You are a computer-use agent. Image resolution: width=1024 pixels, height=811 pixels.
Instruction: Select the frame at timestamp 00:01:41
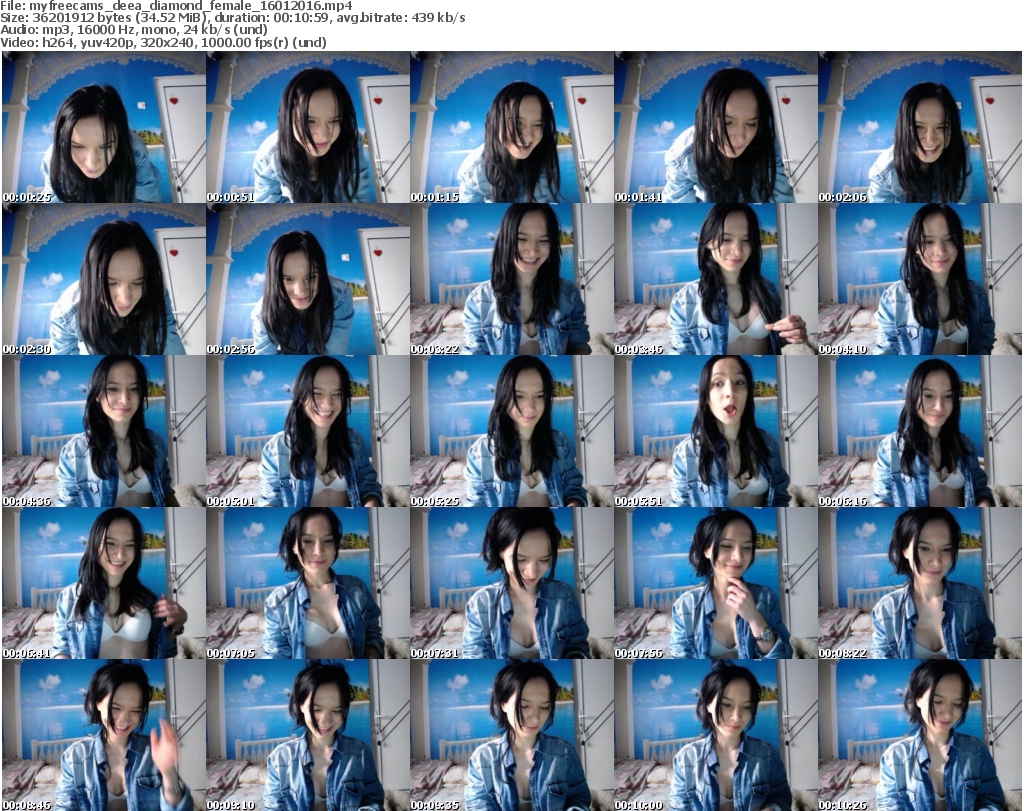(716, 127)
